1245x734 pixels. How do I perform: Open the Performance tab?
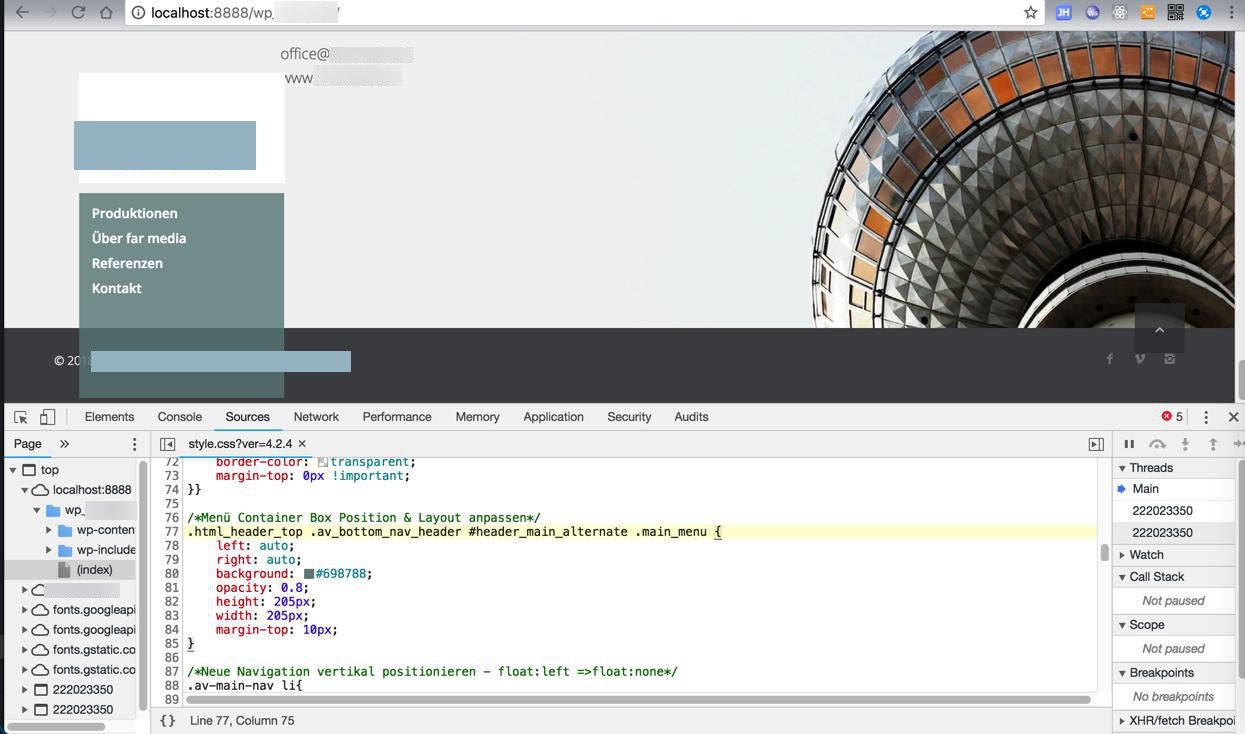click(x=397, y=417)
